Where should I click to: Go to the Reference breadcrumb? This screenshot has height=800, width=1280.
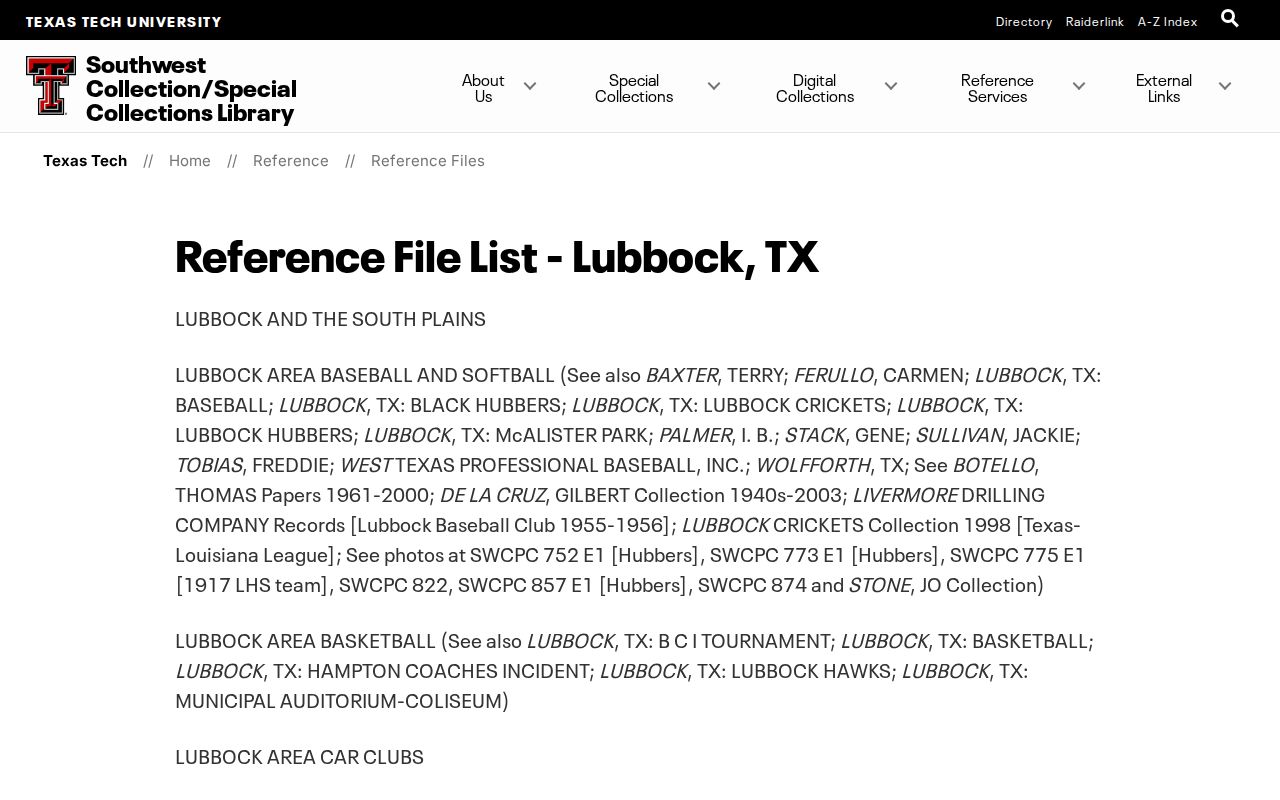(x=291, y=160)
